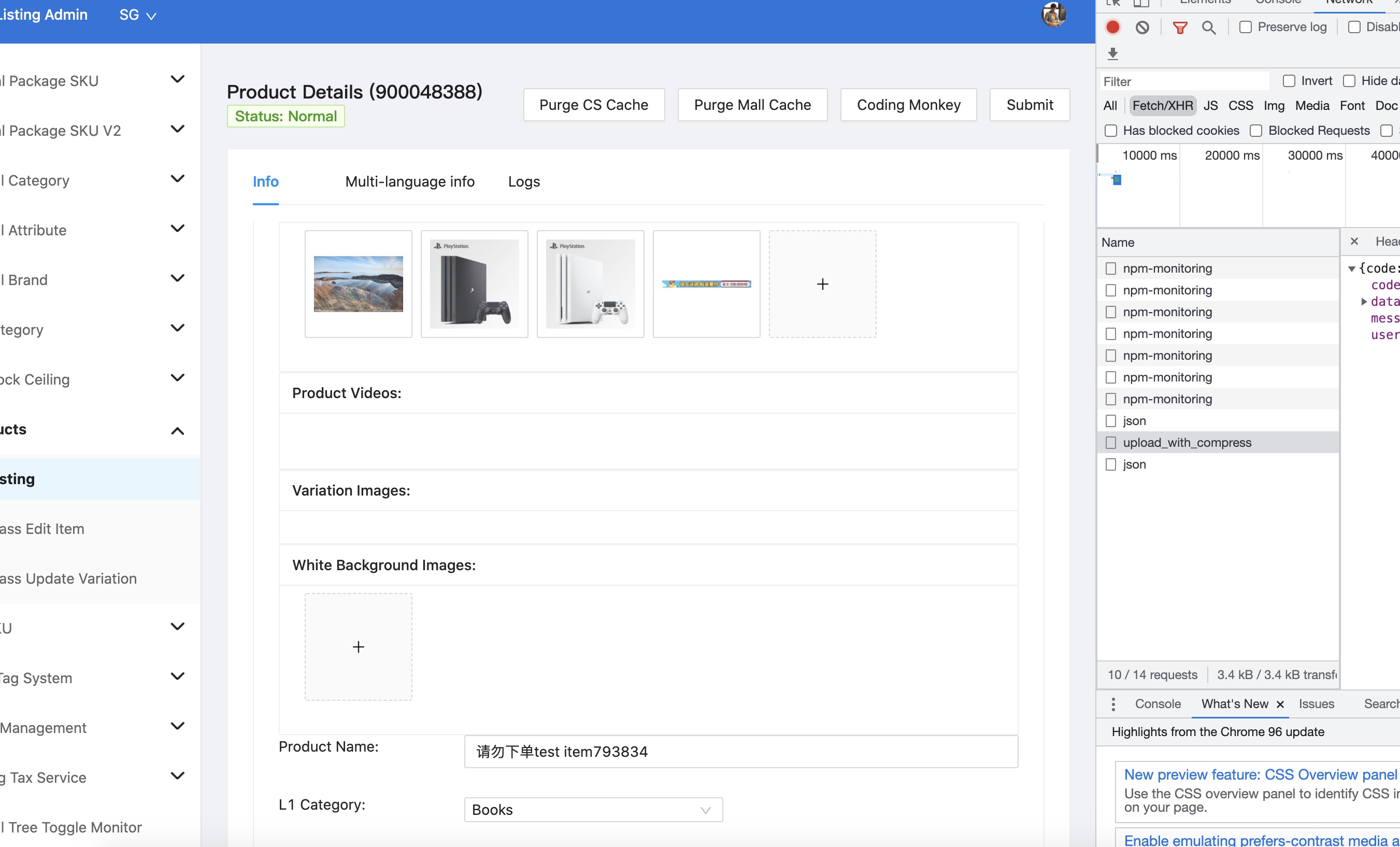Open the network search magnifier icon
This screenshot has width=1400, height=847.
[1208, 27]
